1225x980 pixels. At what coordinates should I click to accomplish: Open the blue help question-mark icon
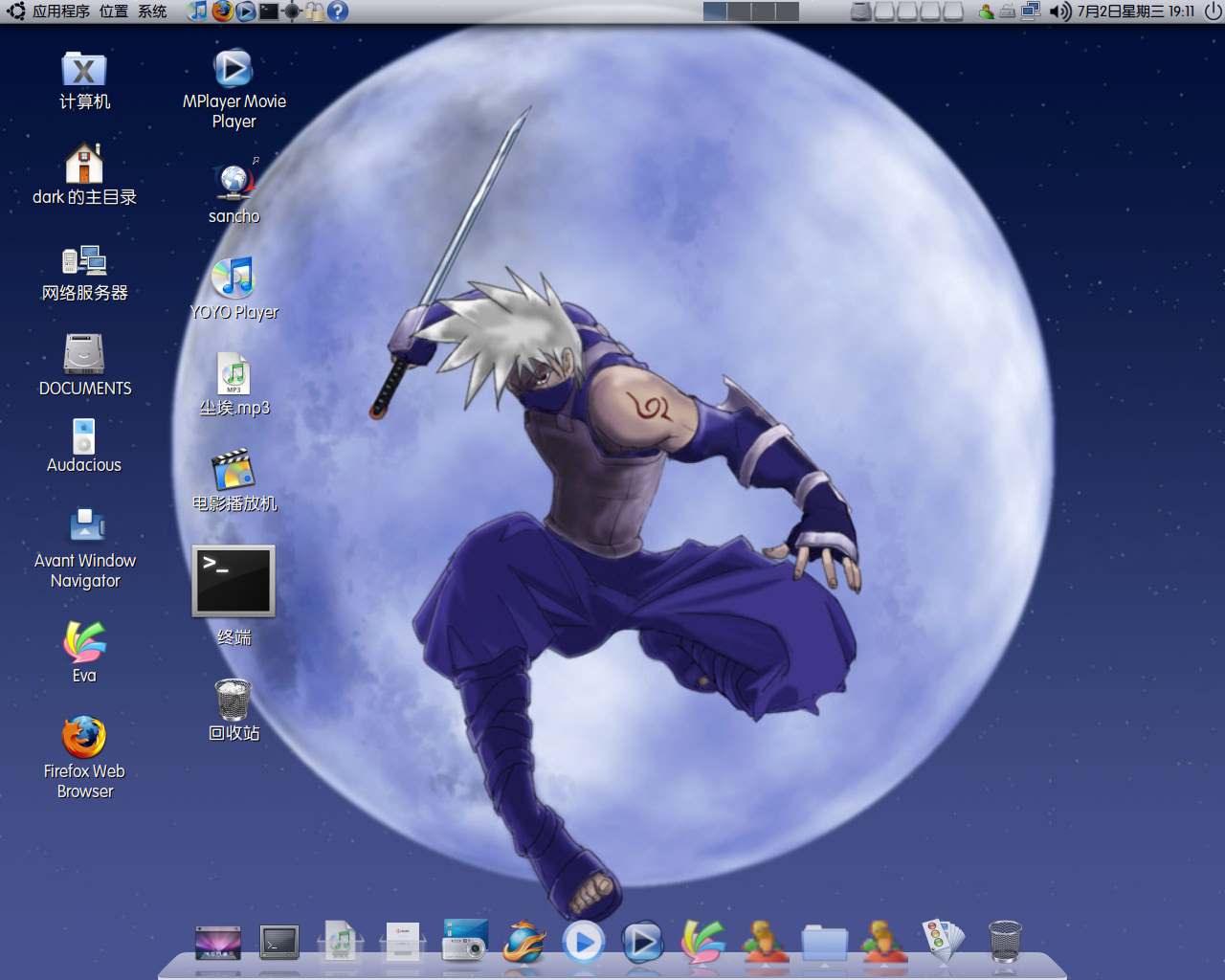(338, 11)
